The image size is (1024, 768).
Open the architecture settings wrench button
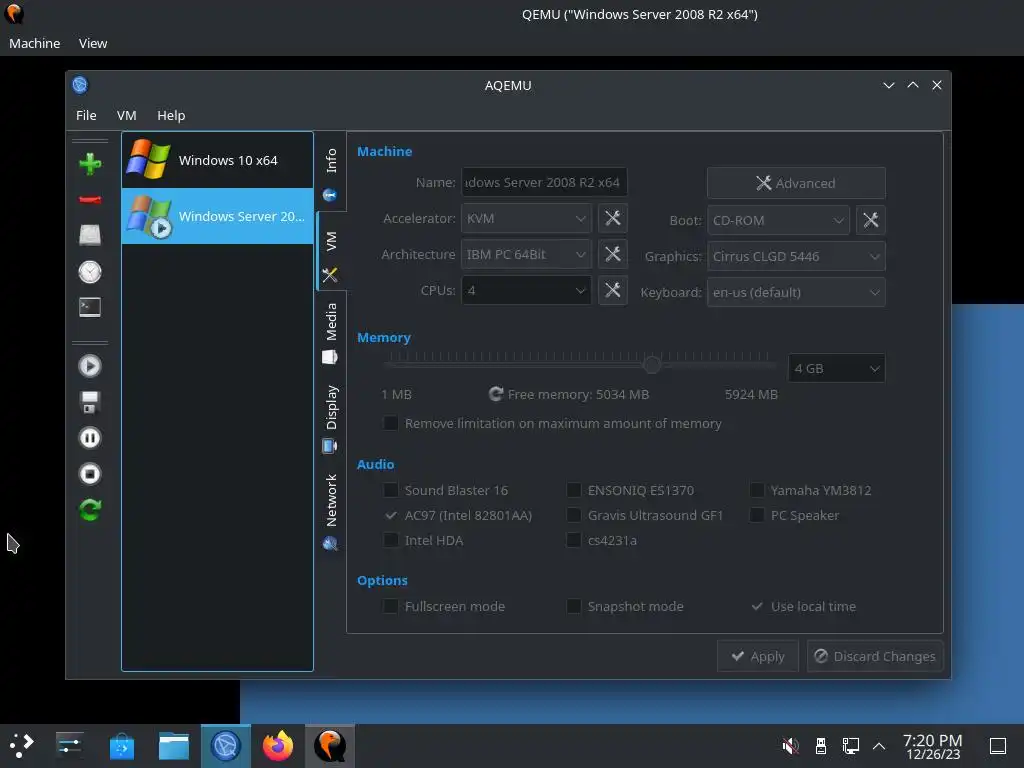coord(613,254)
